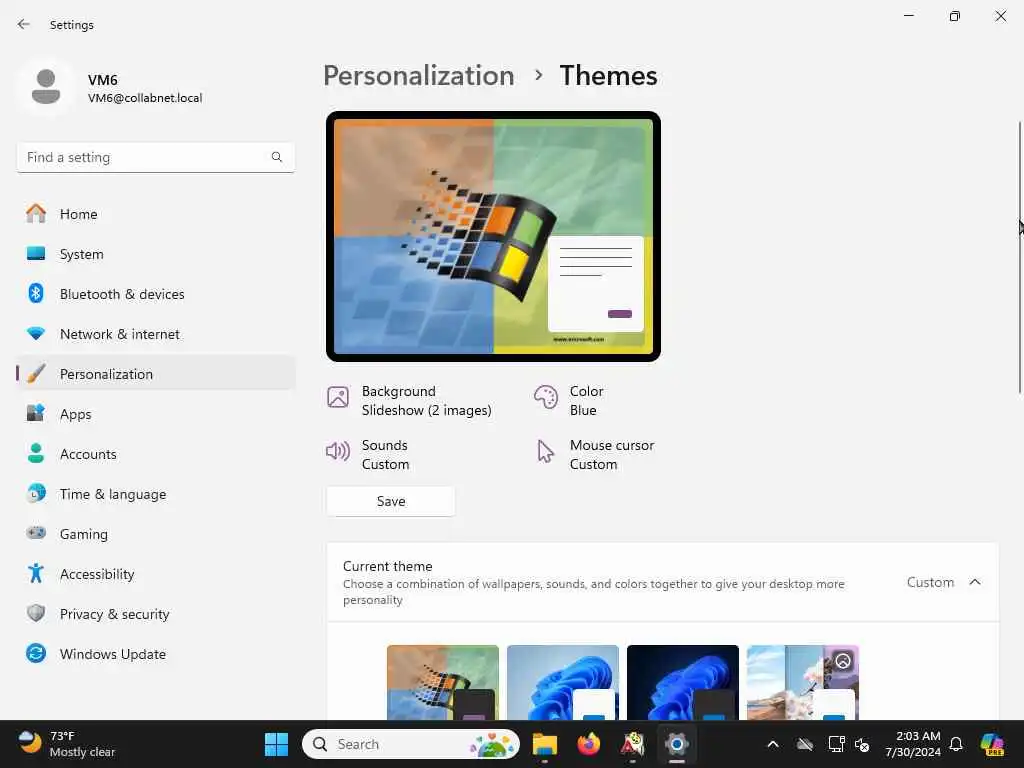Select the dark blue bloom theme thumbnail
Viewport: 1024px width, 768px height.
(x=682, y=682)
